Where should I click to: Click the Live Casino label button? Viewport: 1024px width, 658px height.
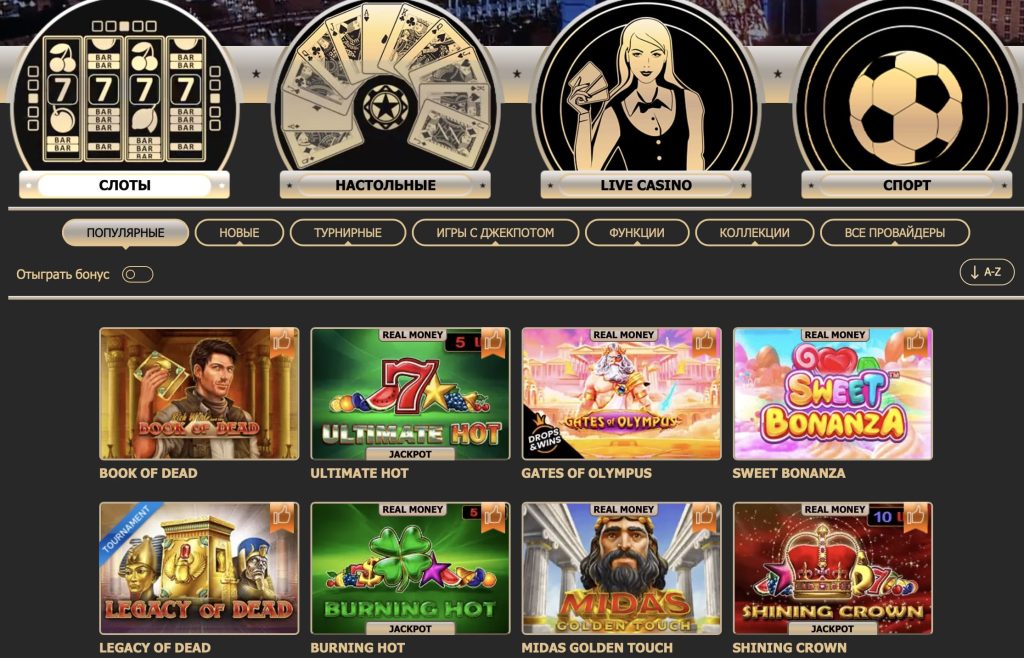(646, 185)
